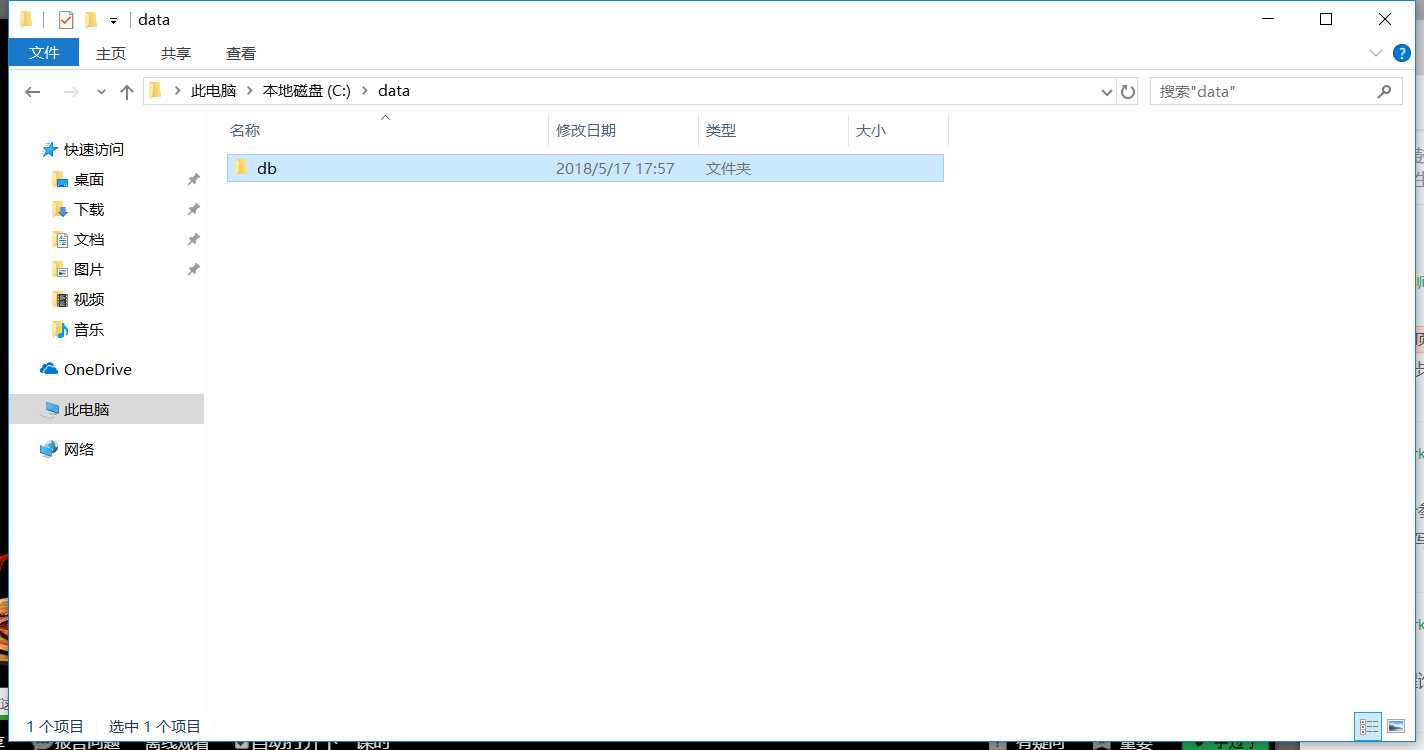Viewport: 1424px width, 750px height.
Task: Open 图片 in the navigation pane
Action: click(x=89, y=269)
